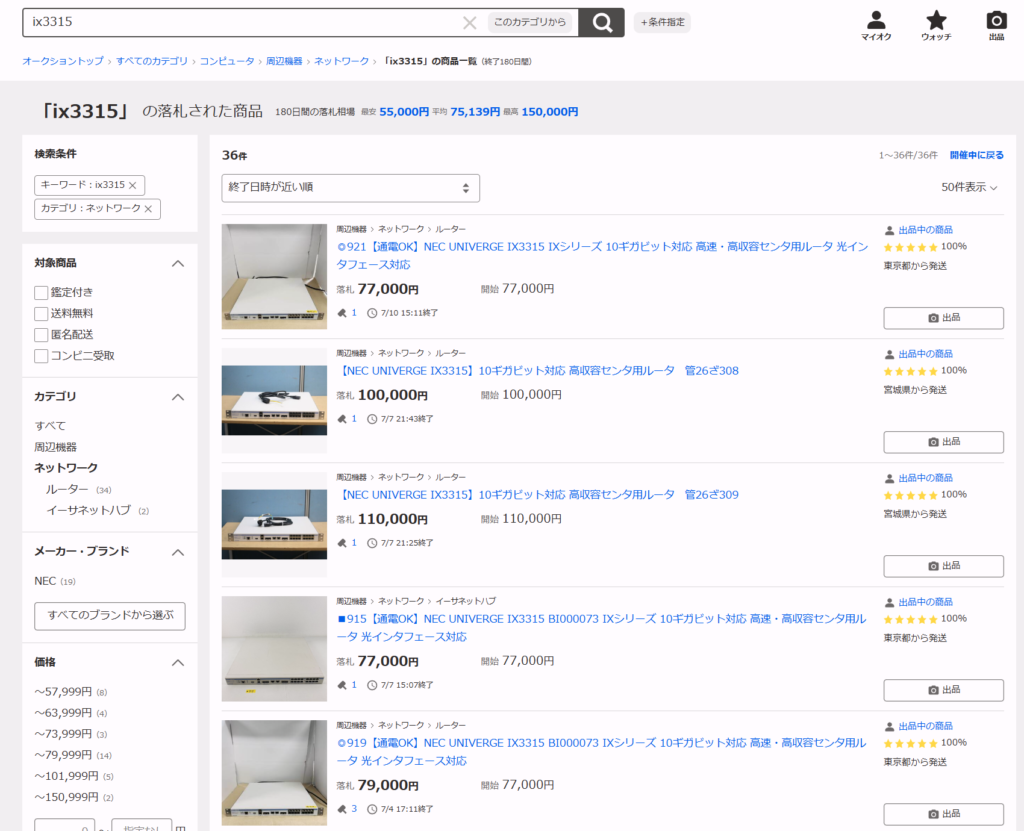Filter price ～79,999円
The height and width of the screenshot is (831, 1024).
click(73, 755)
